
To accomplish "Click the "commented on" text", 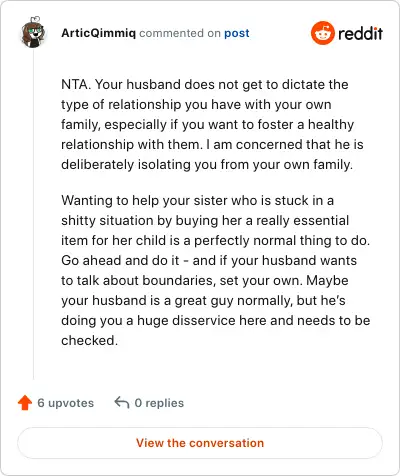I will click(180, 33).
